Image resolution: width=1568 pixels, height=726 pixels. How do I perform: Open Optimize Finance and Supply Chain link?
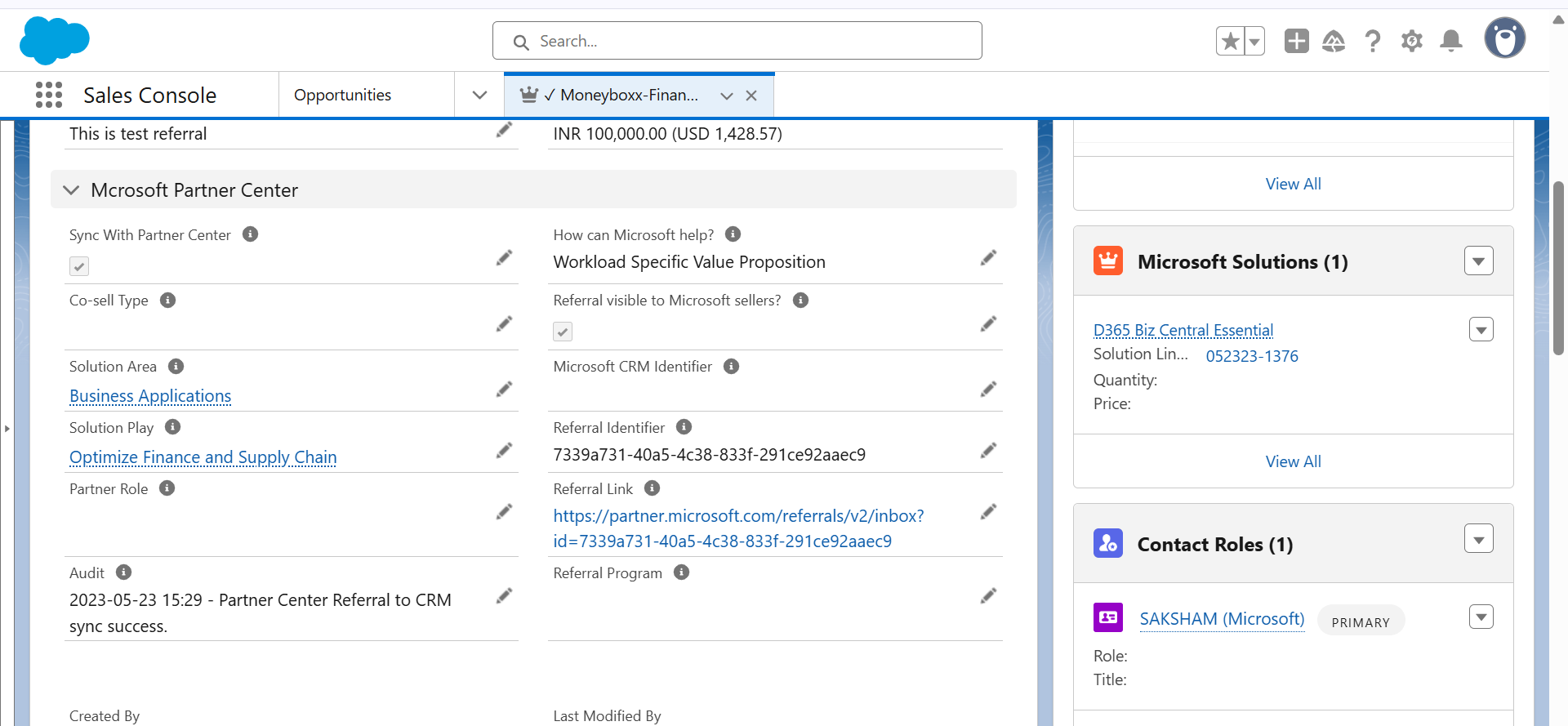(203, 457)
